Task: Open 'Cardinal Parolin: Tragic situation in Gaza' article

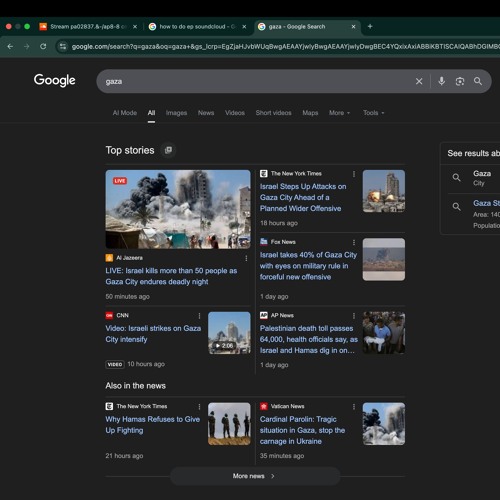Action: (x=302, y=430)
